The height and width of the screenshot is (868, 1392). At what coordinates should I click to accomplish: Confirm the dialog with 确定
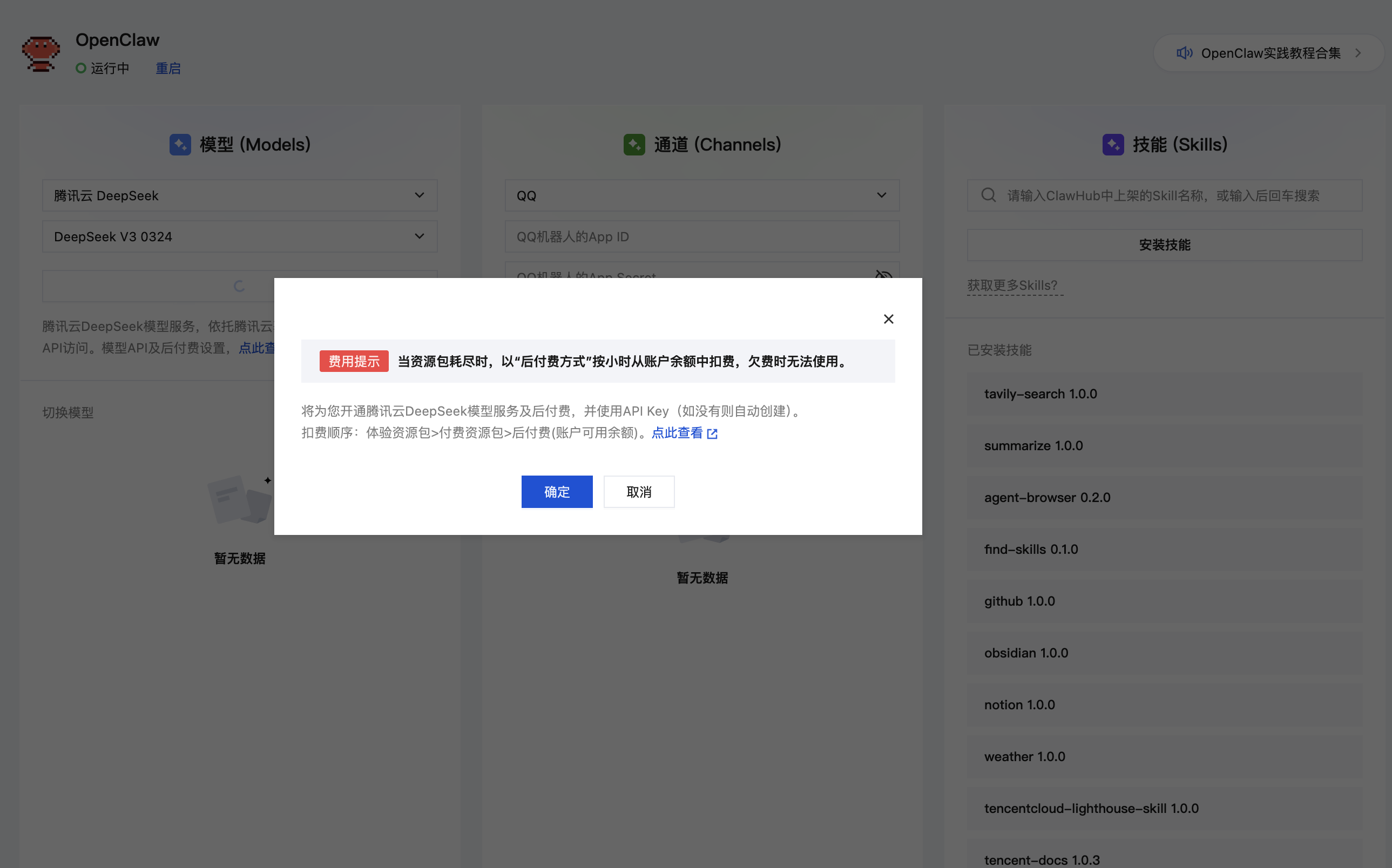coord(557,491)
